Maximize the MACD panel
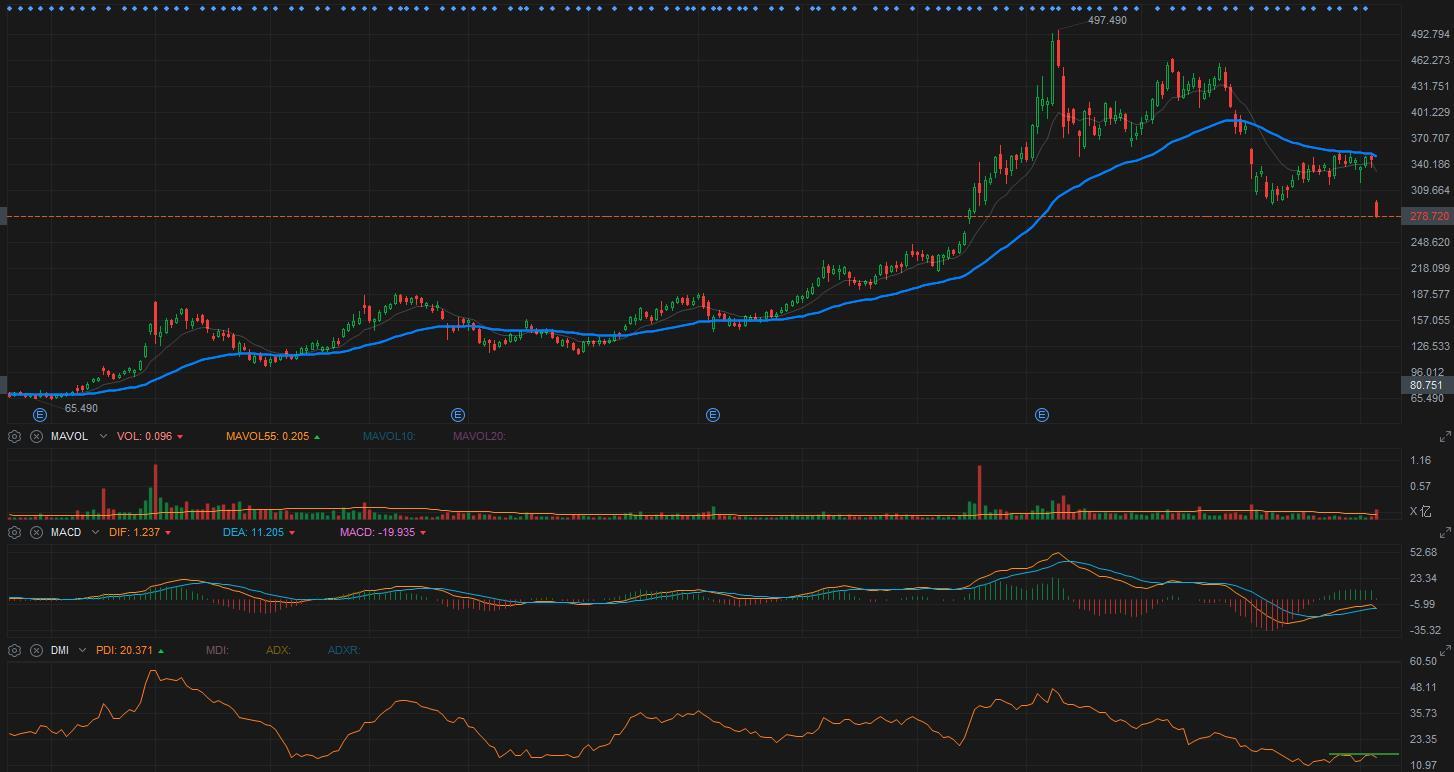Image resolution: width=1454 pixels, height=772 pixels. (x=1445, y=533)
